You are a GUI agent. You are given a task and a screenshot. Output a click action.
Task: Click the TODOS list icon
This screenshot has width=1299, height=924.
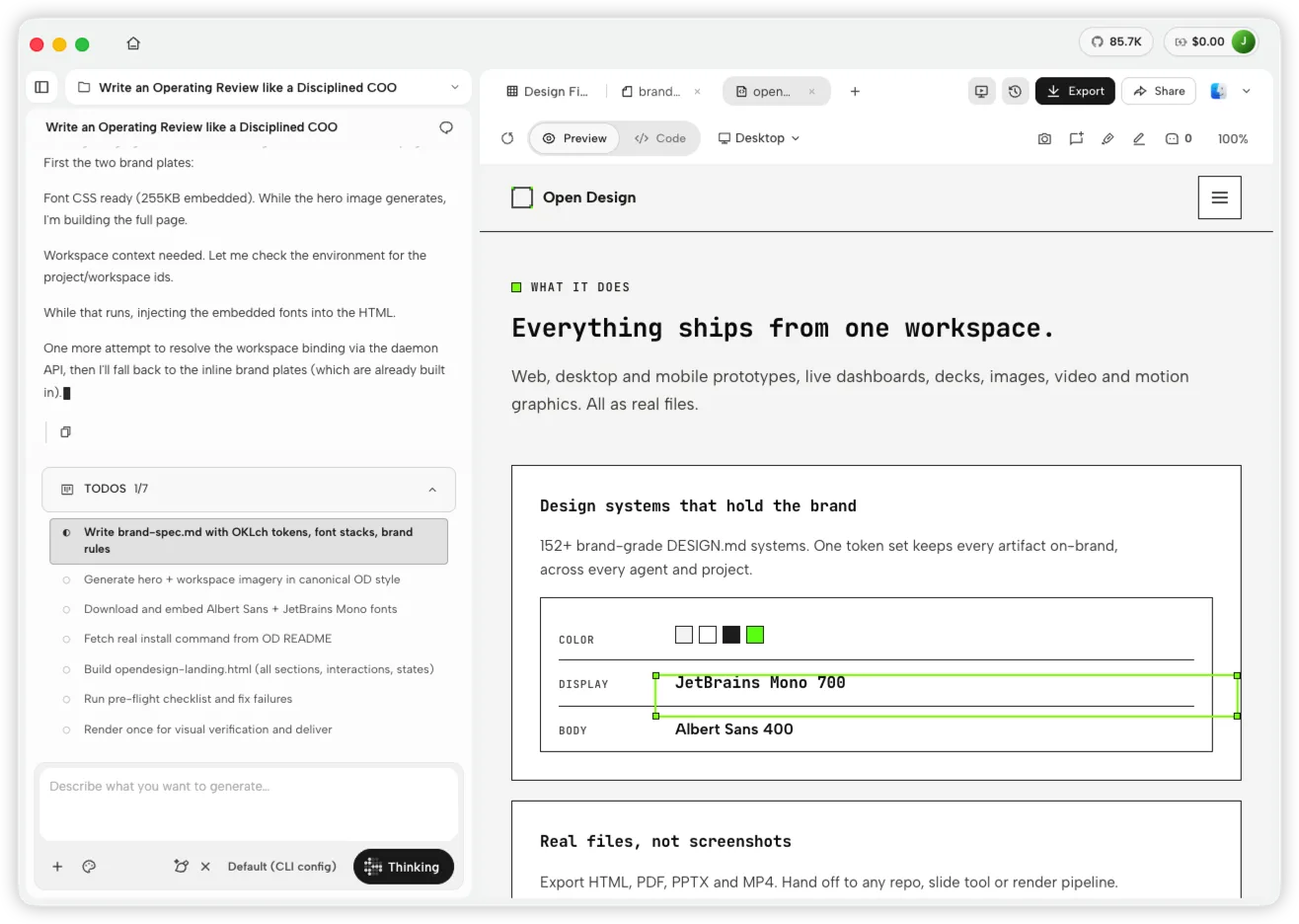(67, 489)
